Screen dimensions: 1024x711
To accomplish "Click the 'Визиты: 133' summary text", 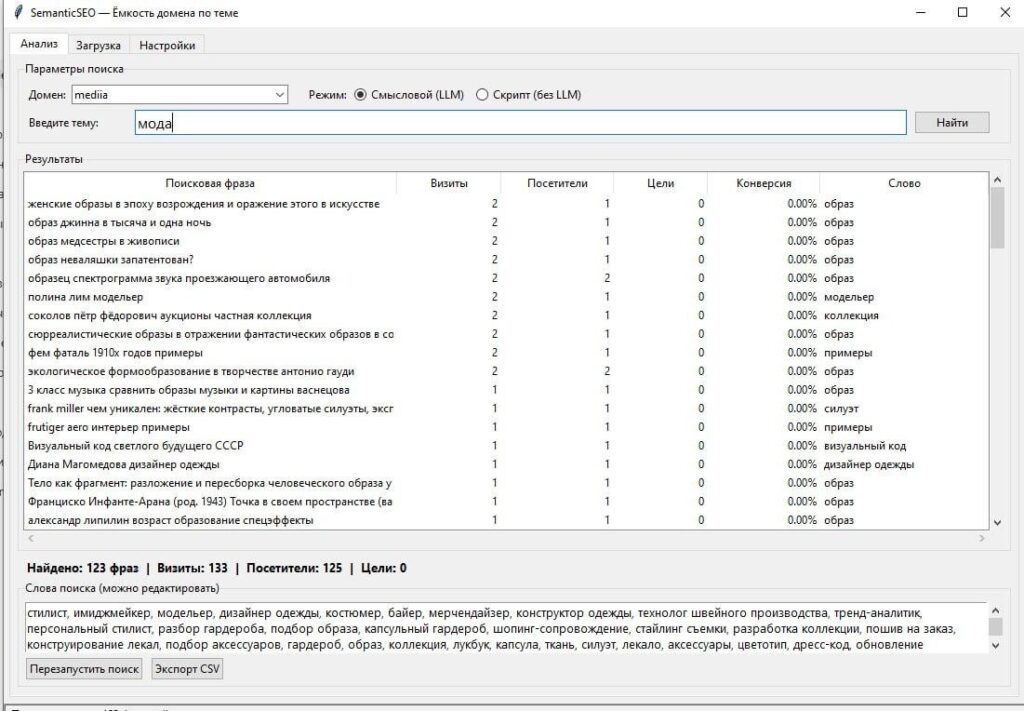I will point(192,568).
